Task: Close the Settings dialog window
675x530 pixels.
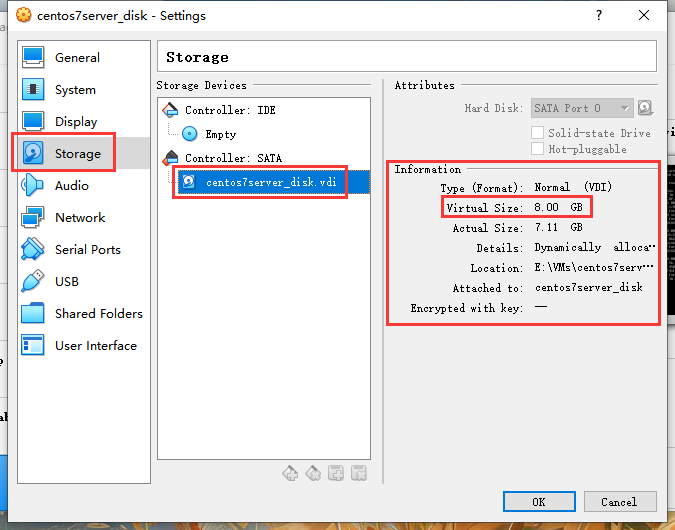Action: 644,15
